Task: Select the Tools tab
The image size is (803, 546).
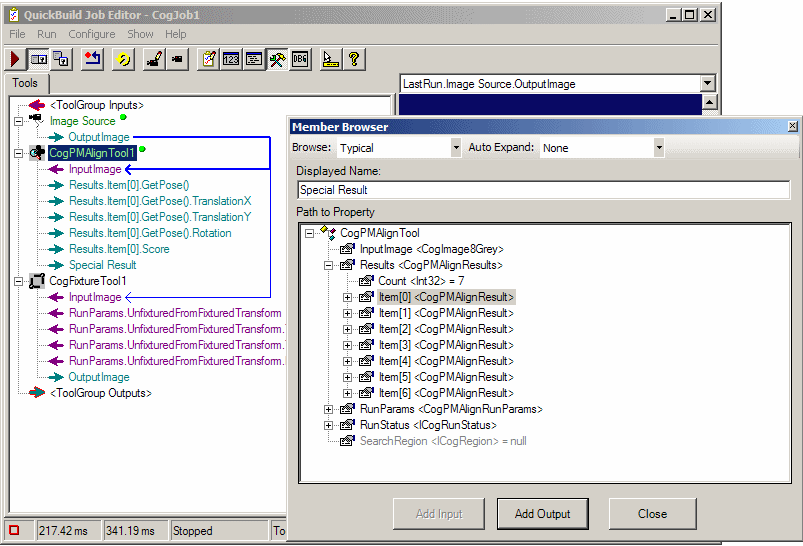Action: coord(25,83)
